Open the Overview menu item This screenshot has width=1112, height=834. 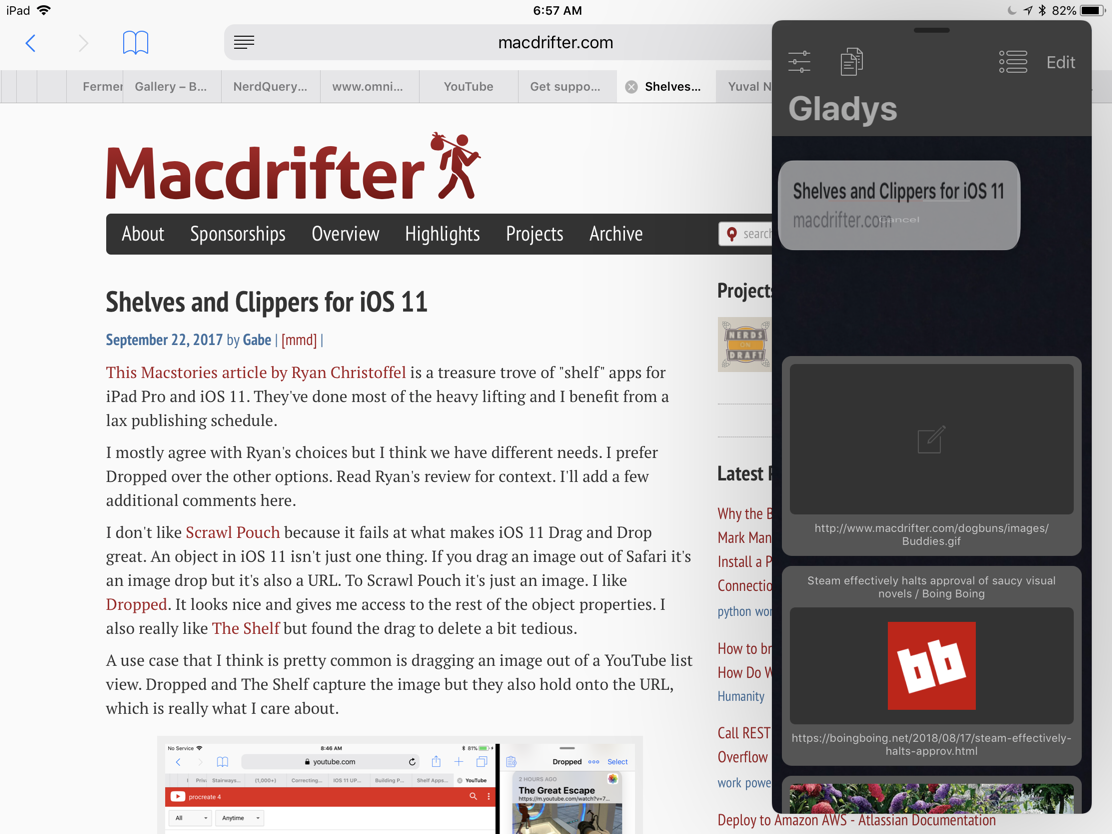345,234
